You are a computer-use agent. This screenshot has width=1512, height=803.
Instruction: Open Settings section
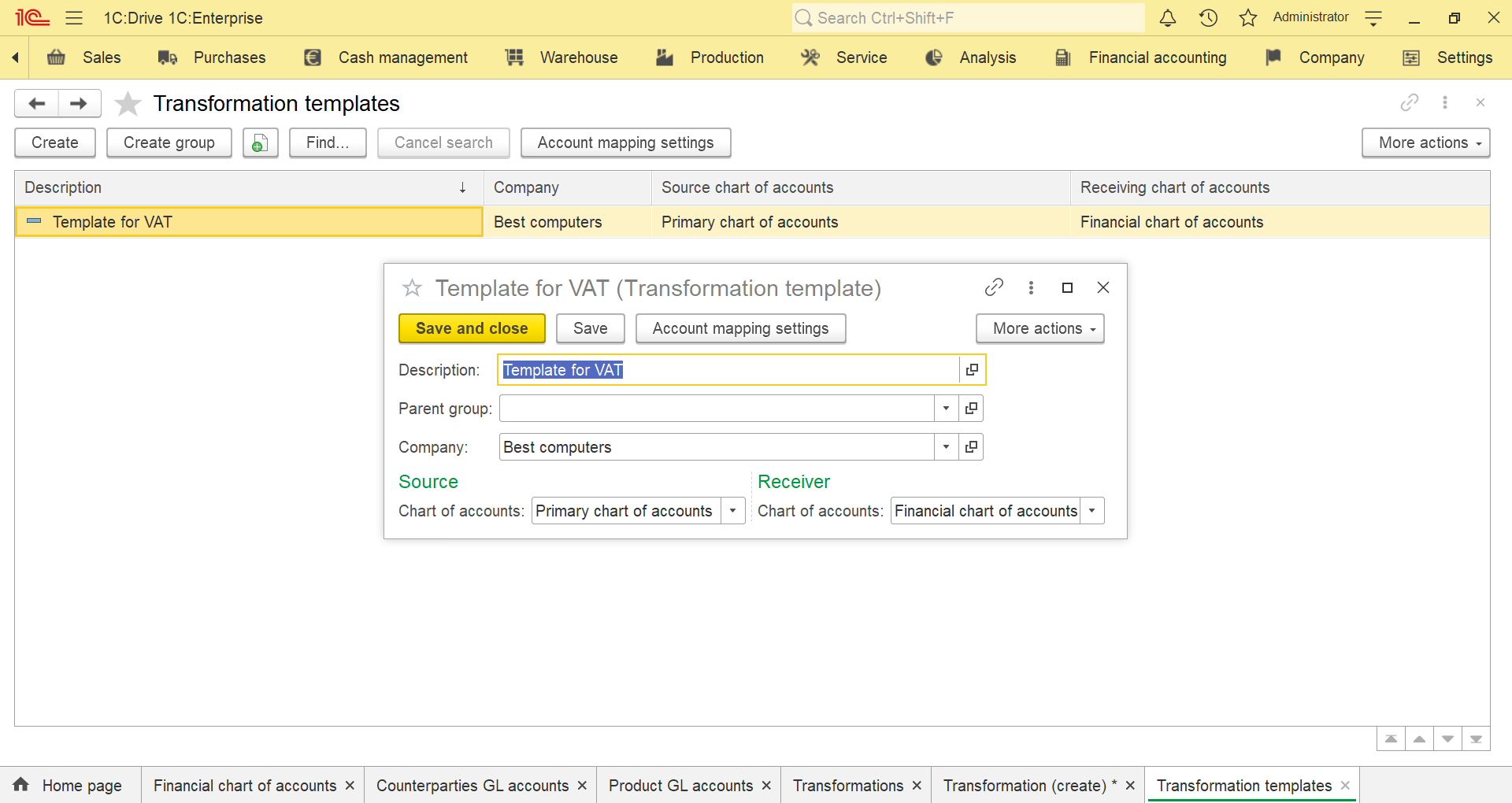1447,57
